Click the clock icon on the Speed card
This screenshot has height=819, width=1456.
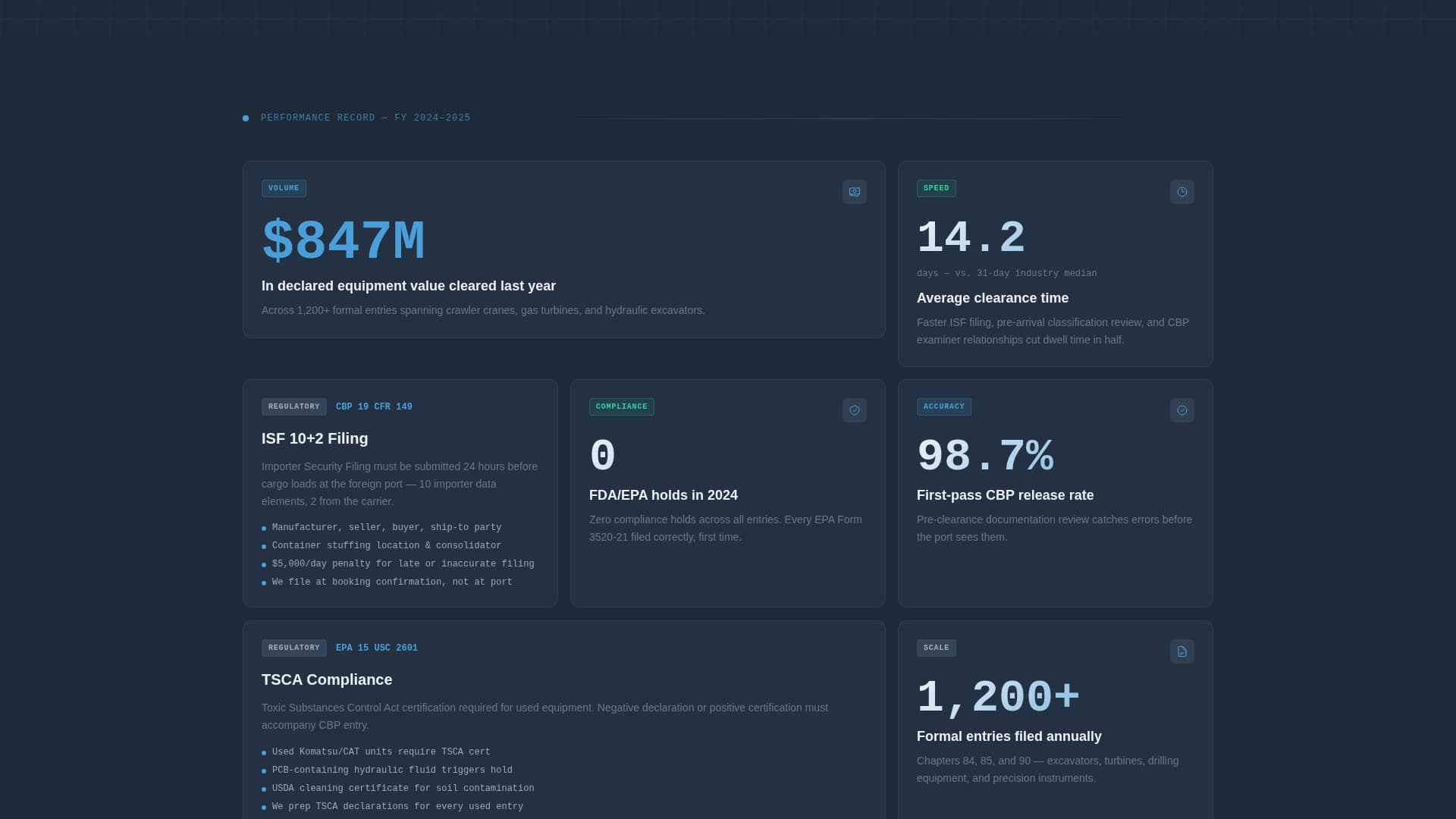pos(1182,191)
